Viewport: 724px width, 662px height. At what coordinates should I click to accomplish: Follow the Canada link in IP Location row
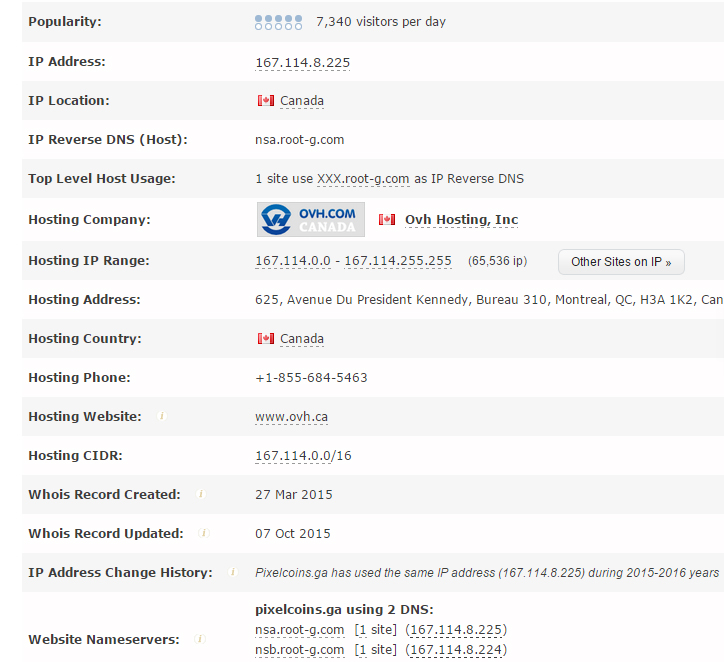[x=302, y=101]
